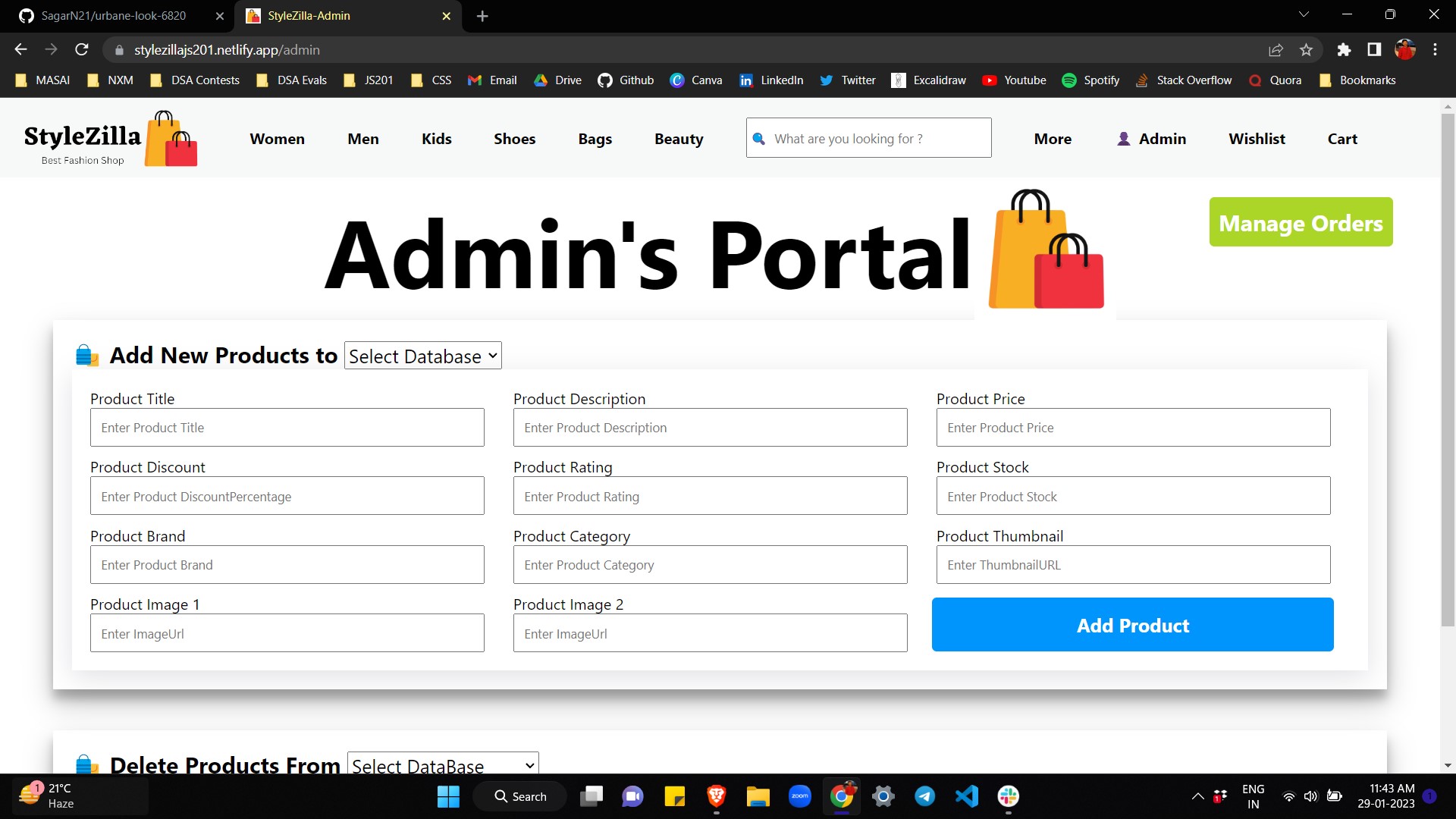Click the Product Title input field
Screen dimensions: 1456x819
(287, 428)
